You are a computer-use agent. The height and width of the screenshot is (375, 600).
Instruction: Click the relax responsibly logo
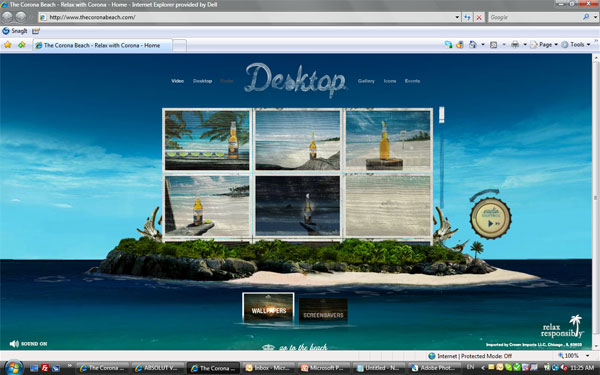tap(562, 327)
